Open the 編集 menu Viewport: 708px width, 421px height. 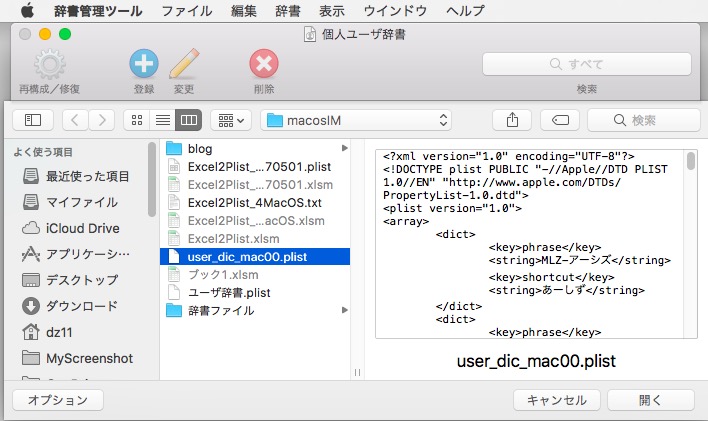click(244, 10)
